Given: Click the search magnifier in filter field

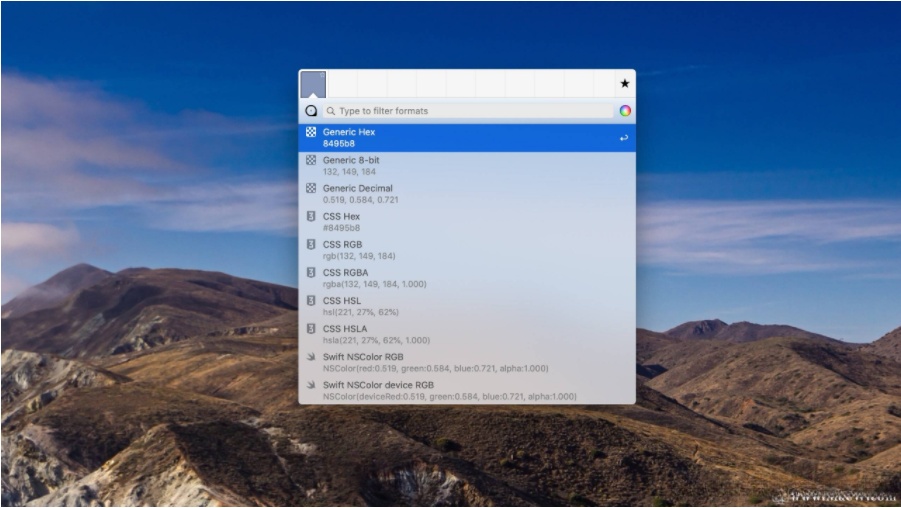Looking at the screenshot, I should [x=331, y=111].
